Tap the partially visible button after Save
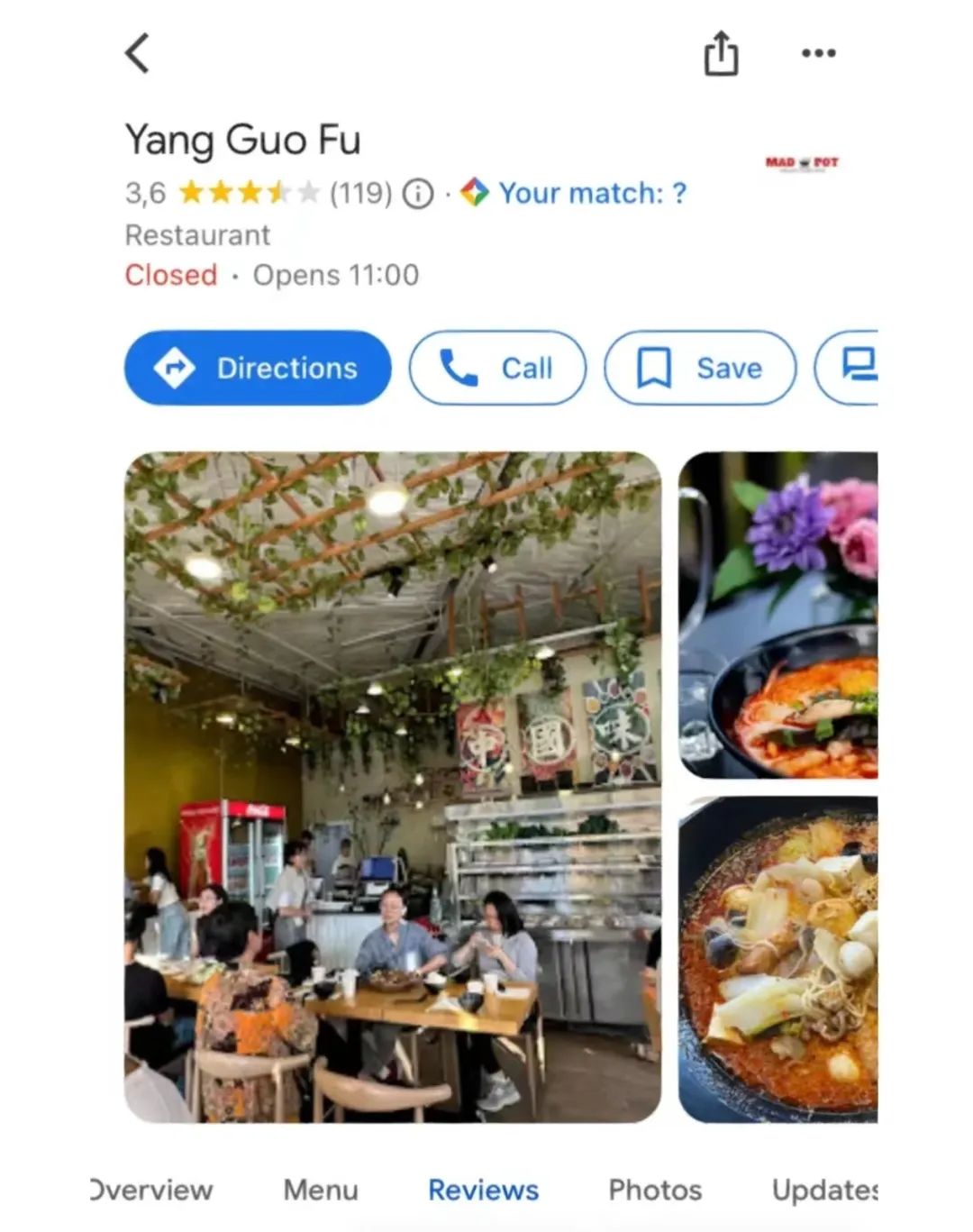 pos(846,368)
